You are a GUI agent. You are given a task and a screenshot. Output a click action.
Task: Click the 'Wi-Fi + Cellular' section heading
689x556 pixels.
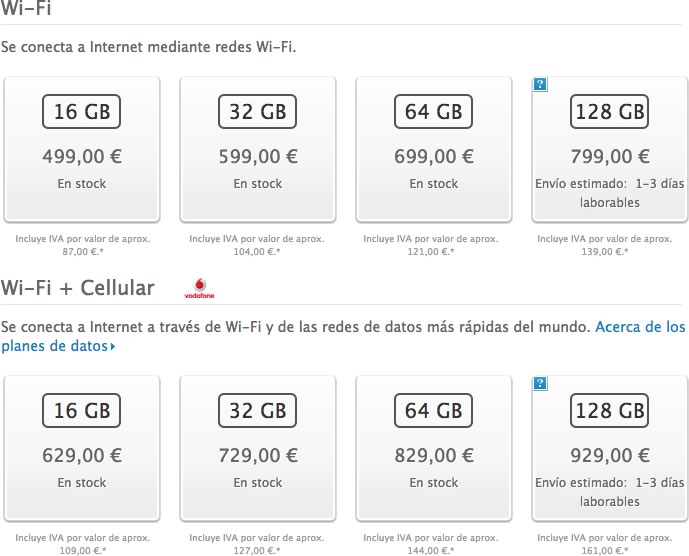tap(78, 288)
